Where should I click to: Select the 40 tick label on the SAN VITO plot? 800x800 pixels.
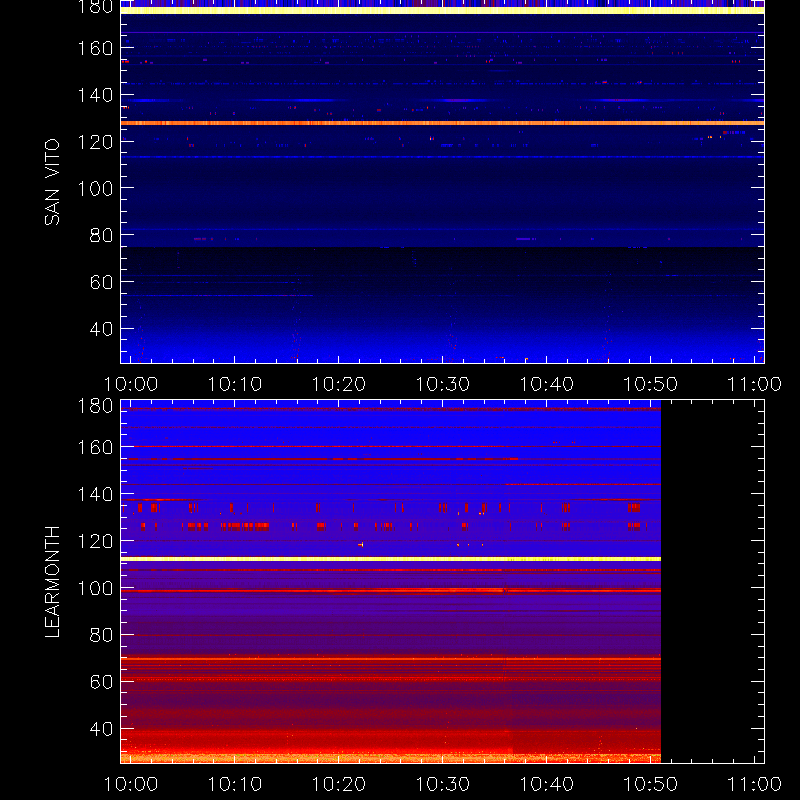pos(101,329)
